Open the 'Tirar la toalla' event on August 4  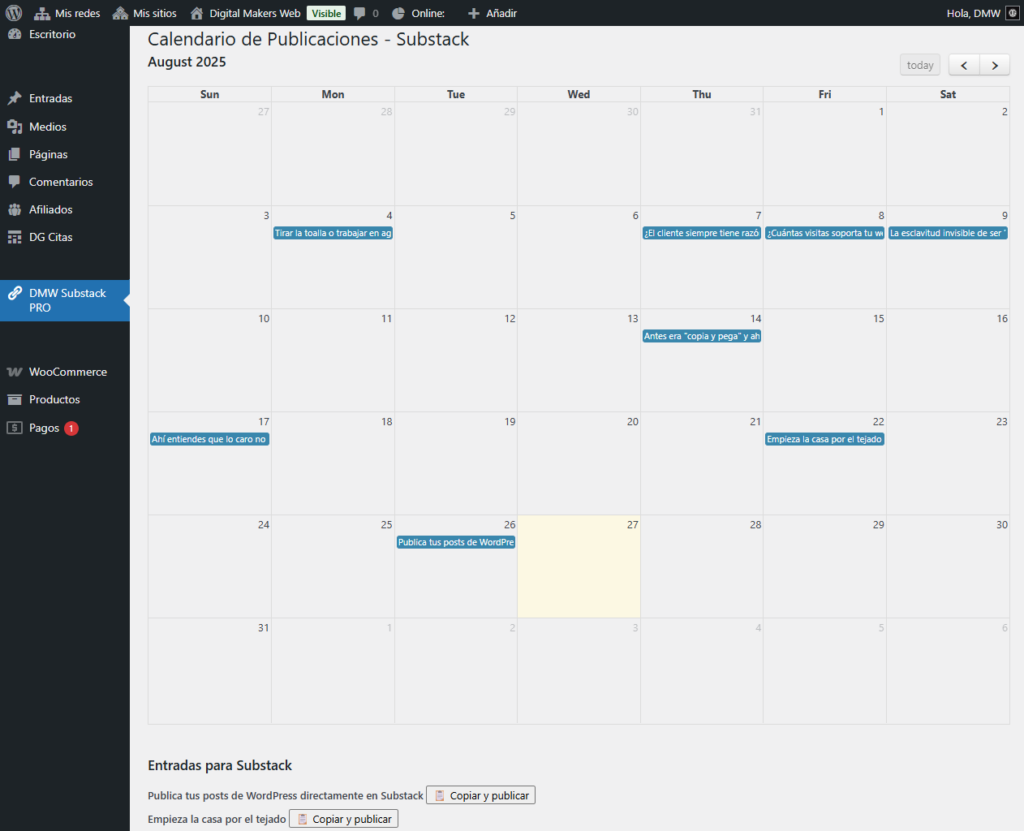coord(333,233)
